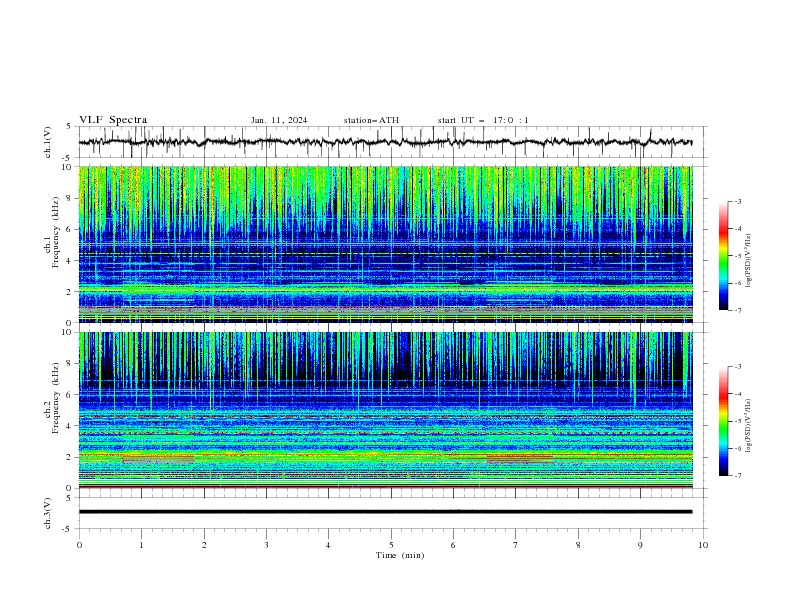Click time axis tick label '9'

[x=640, y=545]
